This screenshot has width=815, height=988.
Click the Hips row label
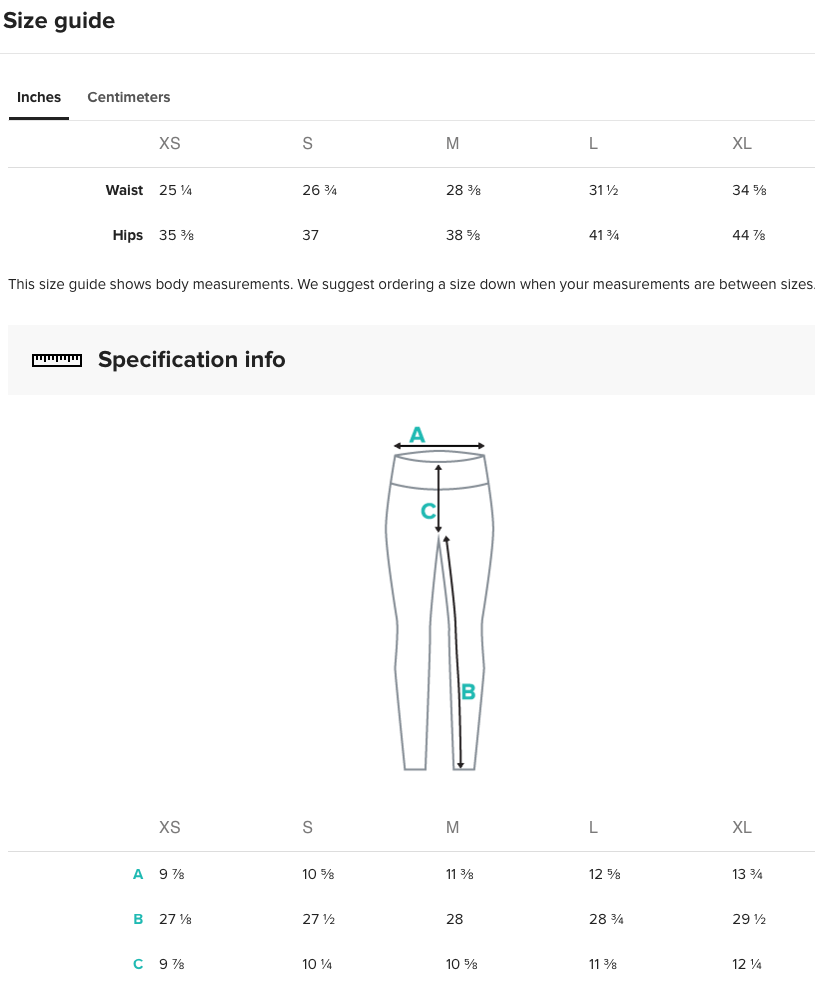click(x=127, y=235)
